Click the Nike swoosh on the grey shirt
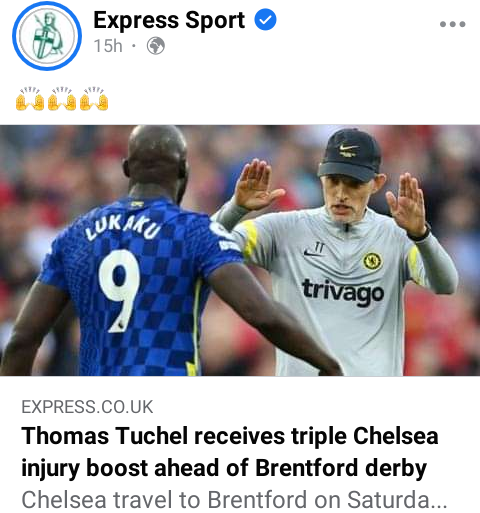Viewport: 480px width, 513px height. (312, 254)
